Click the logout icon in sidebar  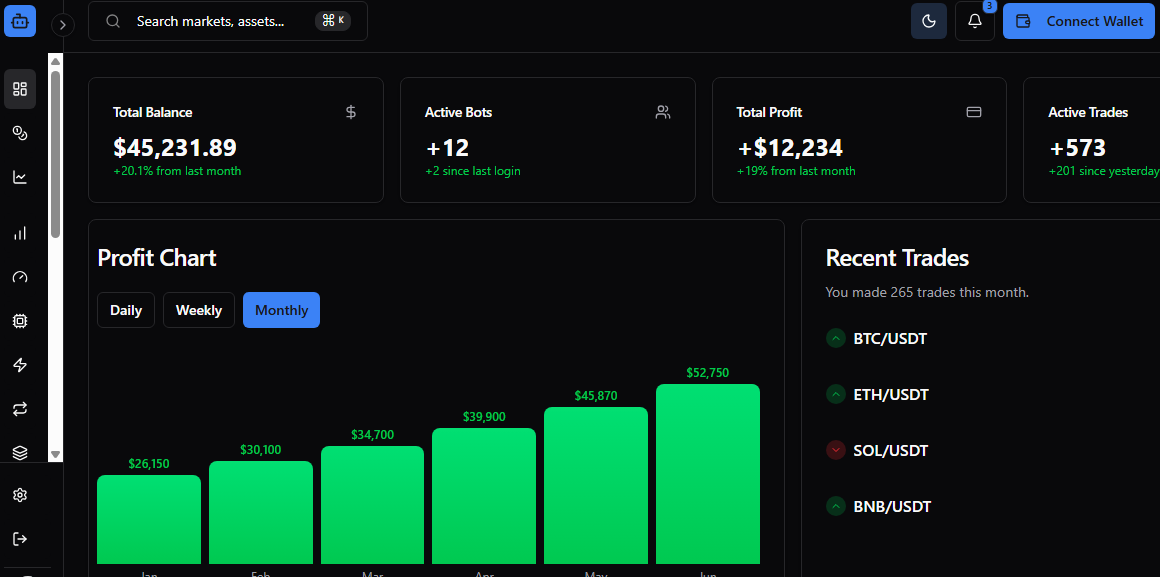[x=20, y=539]
